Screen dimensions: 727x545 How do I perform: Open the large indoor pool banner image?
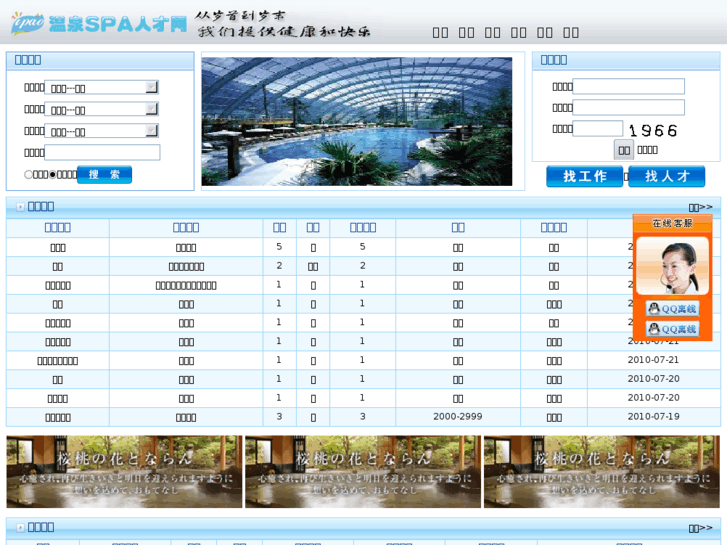pos(357,122)
